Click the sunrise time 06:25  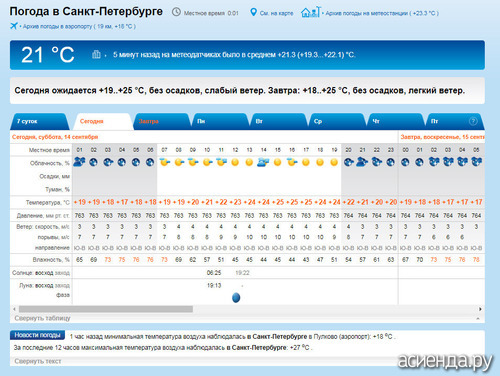point(214,273)
